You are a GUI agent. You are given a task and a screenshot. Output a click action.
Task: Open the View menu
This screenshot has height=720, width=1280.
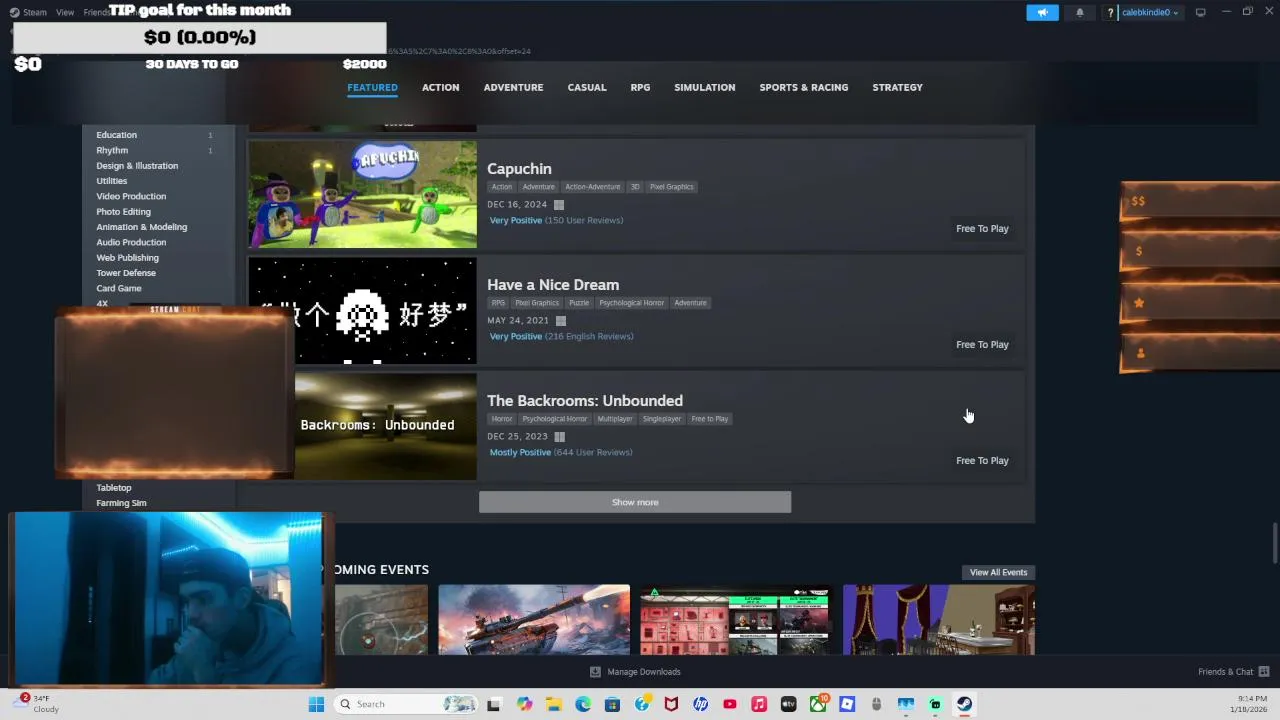click(x=65, y=12)
